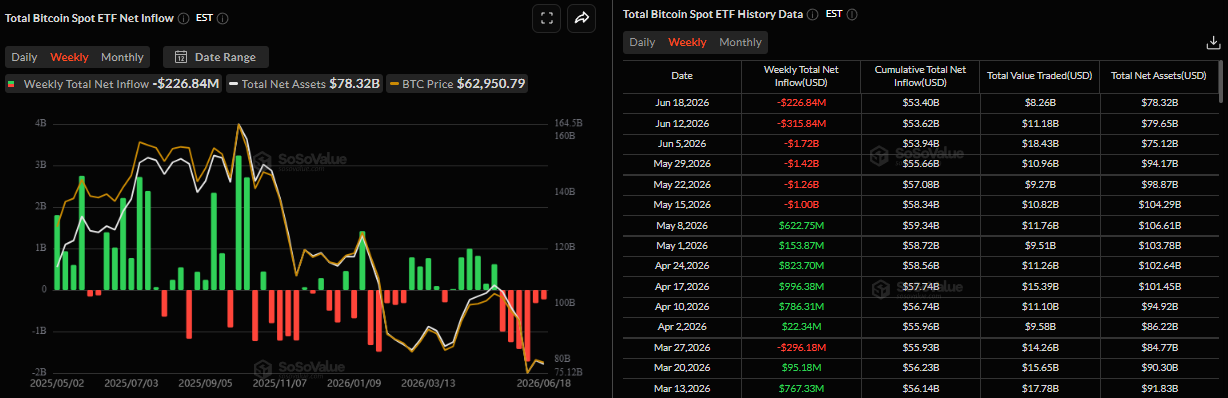
Task: Click info icon beside History Data title
Action: click(812, 15)
